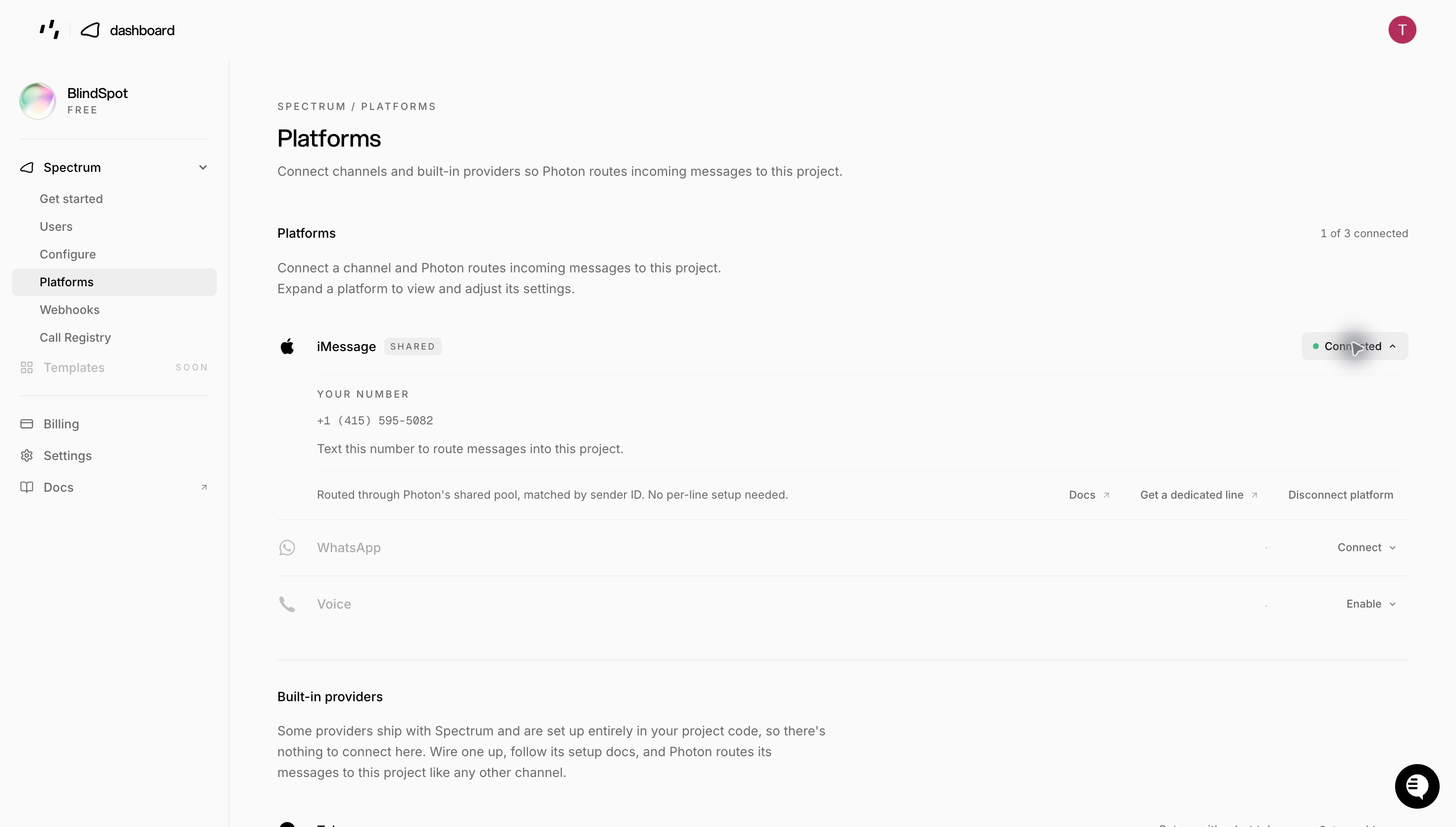
Task: Open Settings via the gear icon
Action: click(x=27, y=456)
